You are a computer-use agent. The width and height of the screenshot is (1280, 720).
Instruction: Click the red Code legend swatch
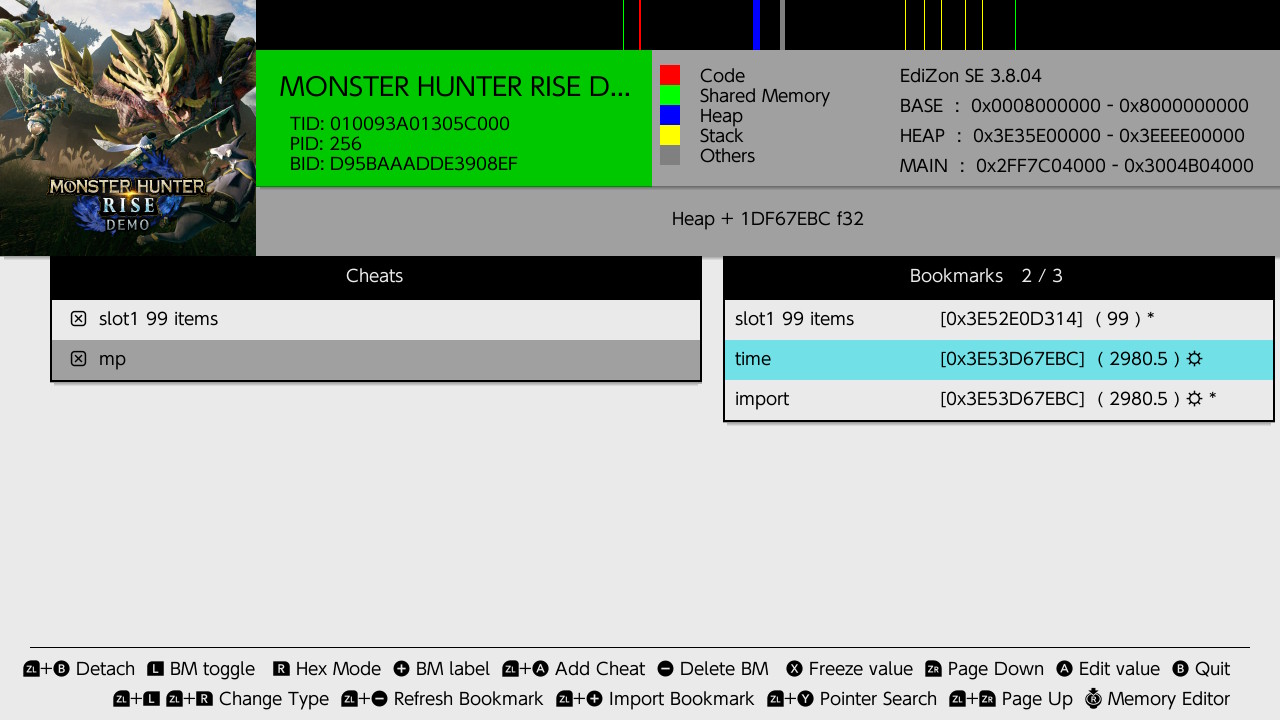670,75
